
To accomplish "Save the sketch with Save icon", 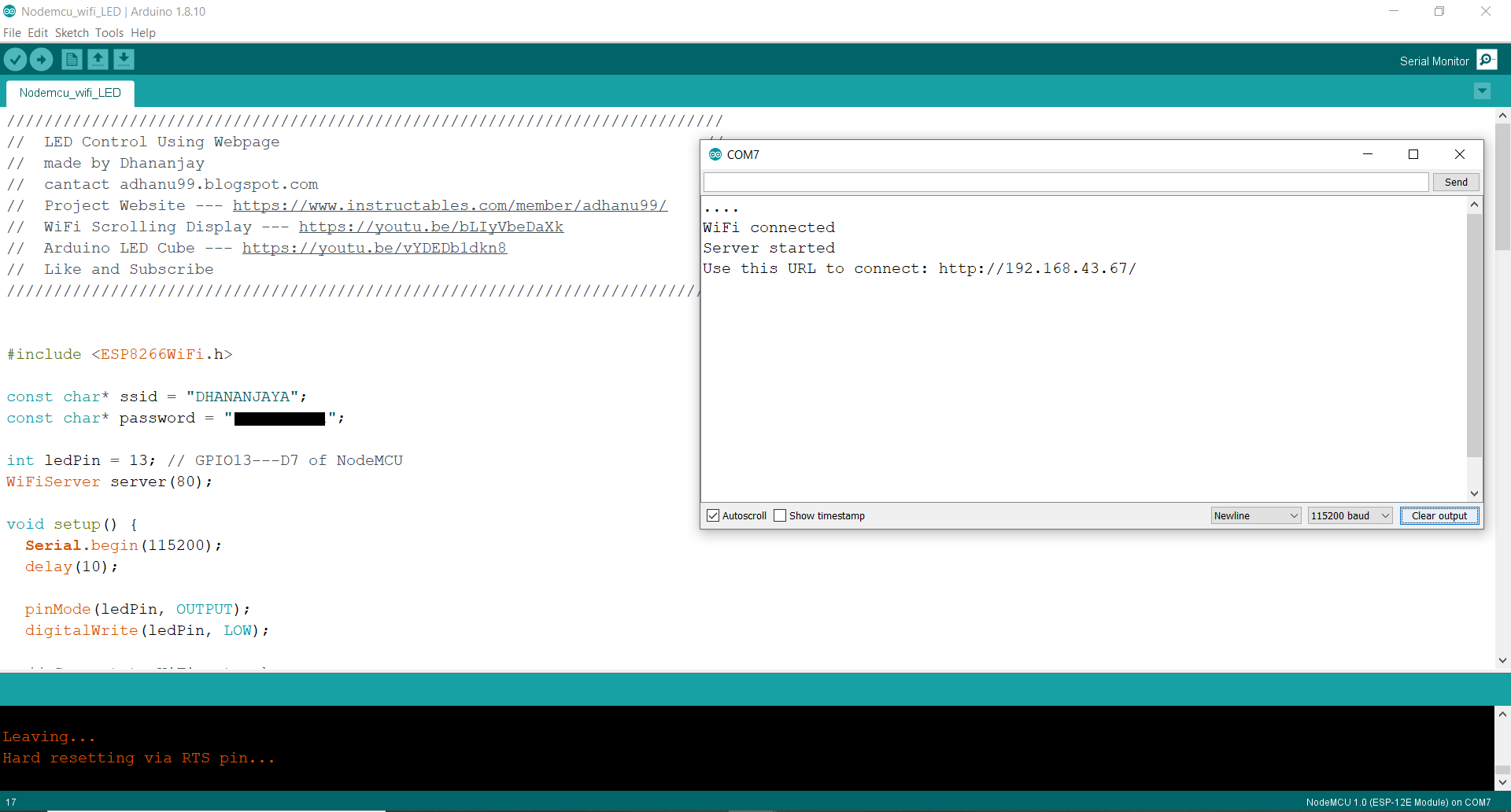I will pos(124,60).
